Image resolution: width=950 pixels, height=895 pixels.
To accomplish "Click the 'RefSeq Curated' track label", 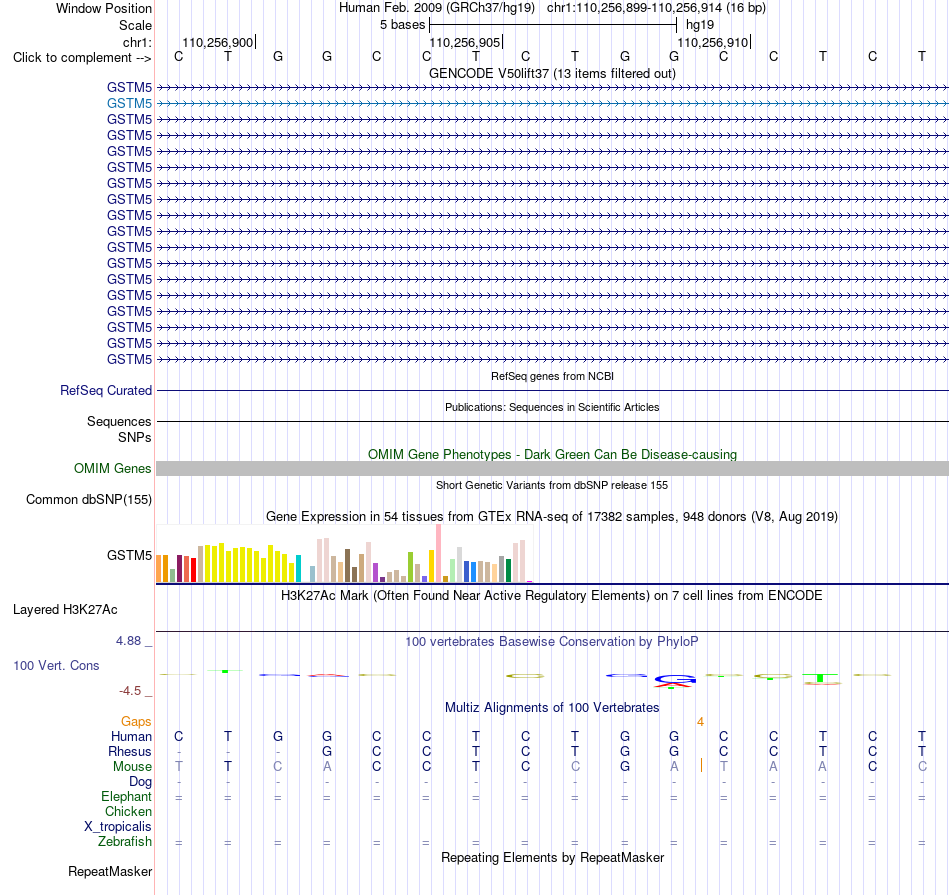I will pyautogui.click(x=105, y=390).
